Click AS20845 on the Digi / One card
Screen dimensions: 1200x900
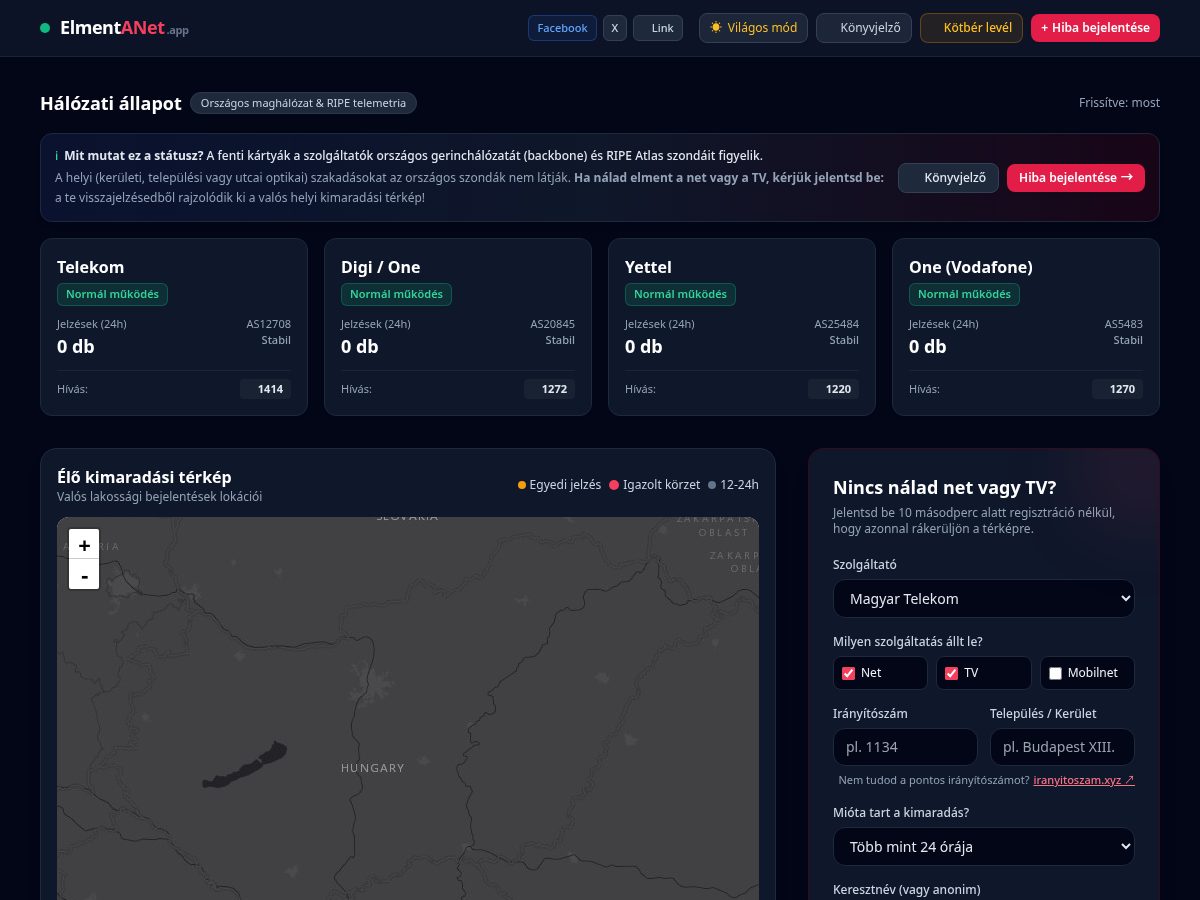click(x=553, y=324)
